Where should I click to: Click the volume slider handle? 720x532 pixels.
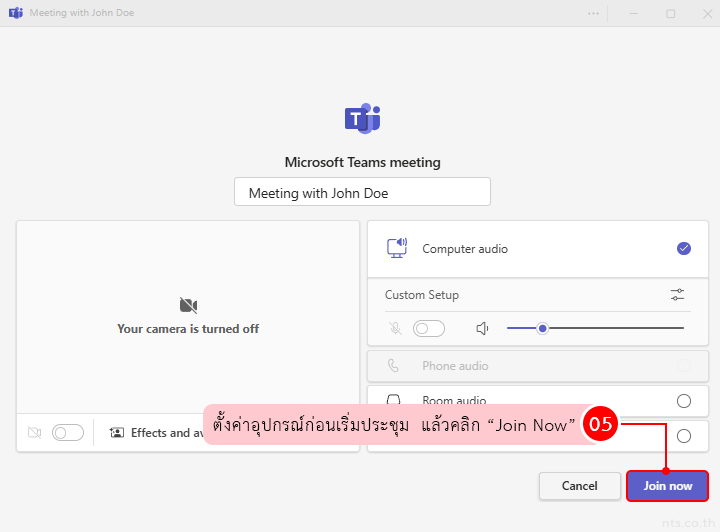point(542,328)
